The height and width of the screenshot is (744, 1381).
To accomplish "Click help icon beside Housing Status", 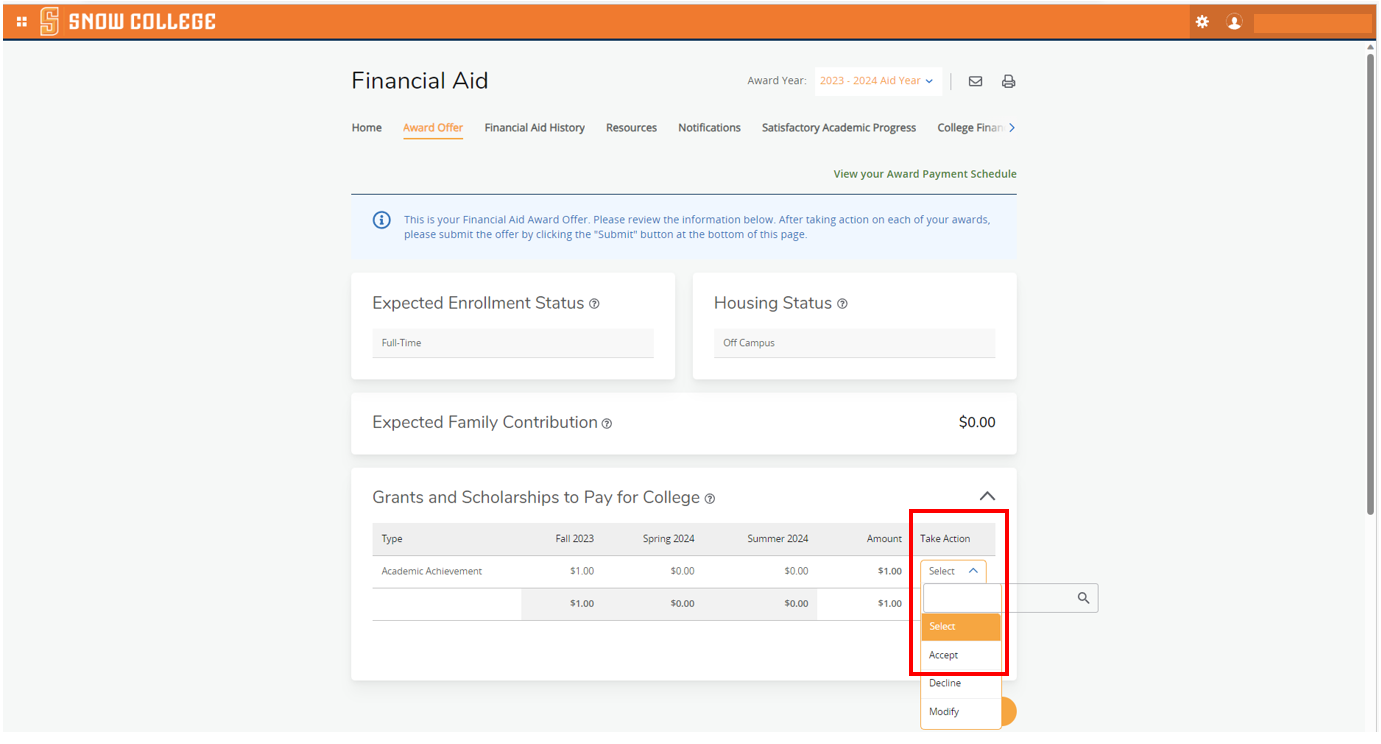I will [x=842, y=304].
